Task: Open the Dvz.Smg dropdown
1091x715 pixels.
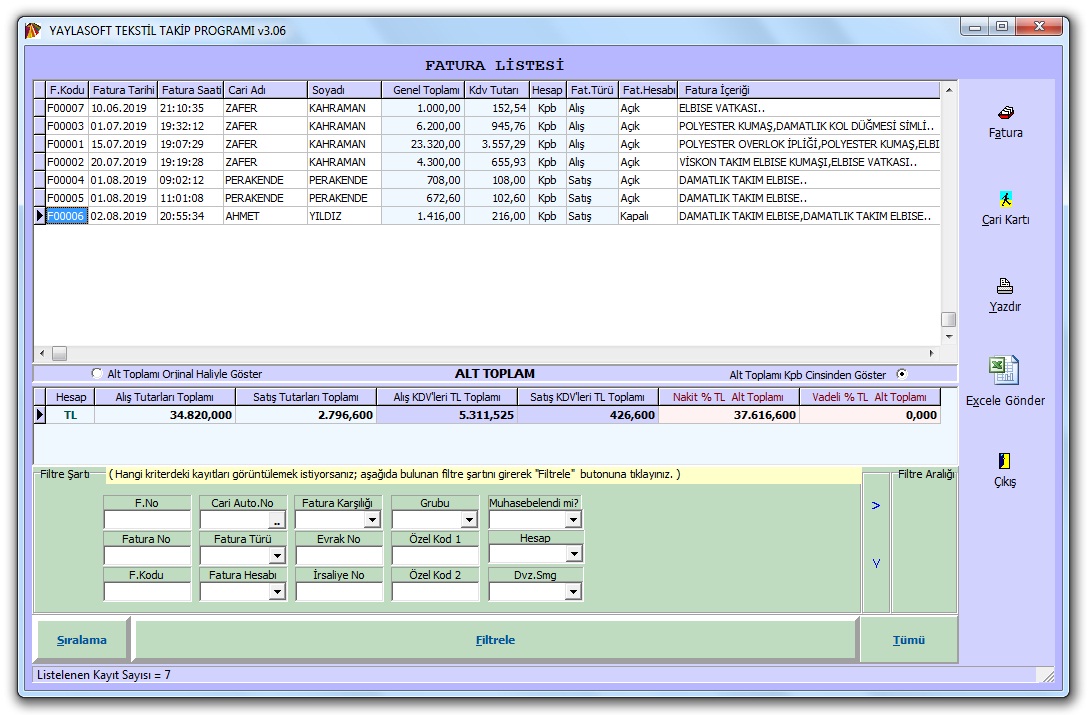Action: (x=573, y=591)
